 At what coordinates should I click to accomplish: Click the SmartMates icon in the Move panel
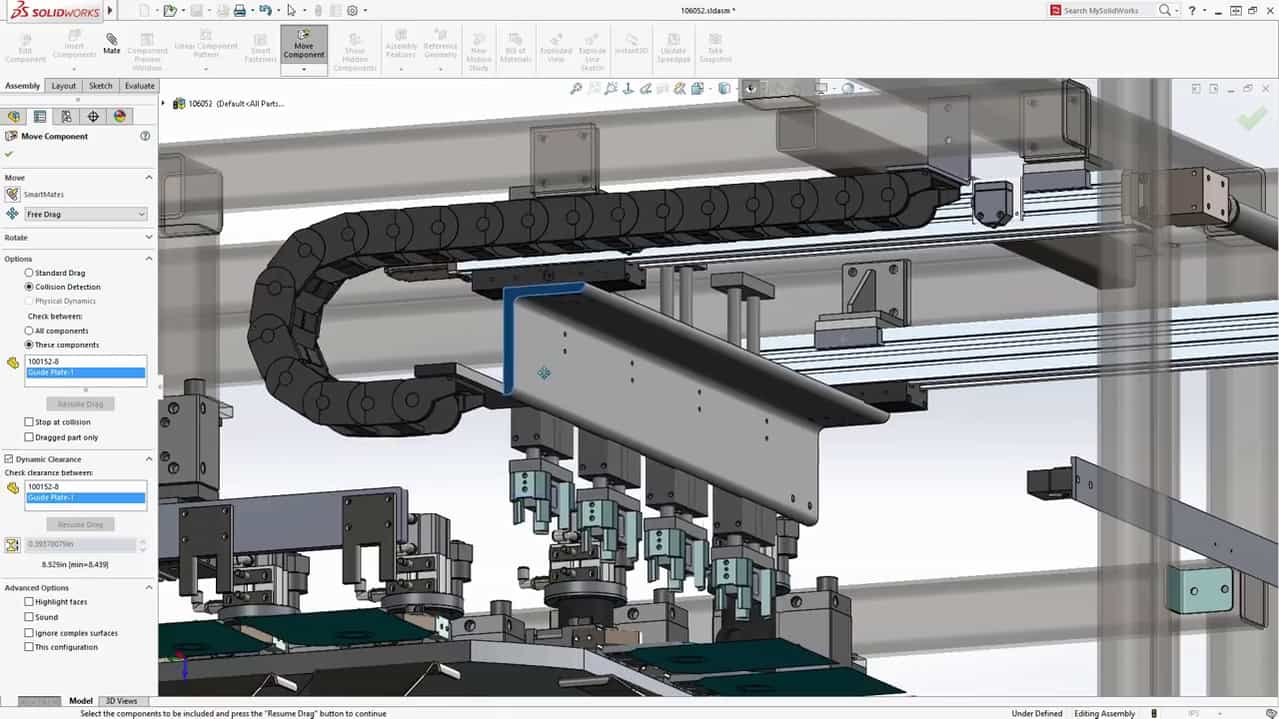(x=14, y=194)
